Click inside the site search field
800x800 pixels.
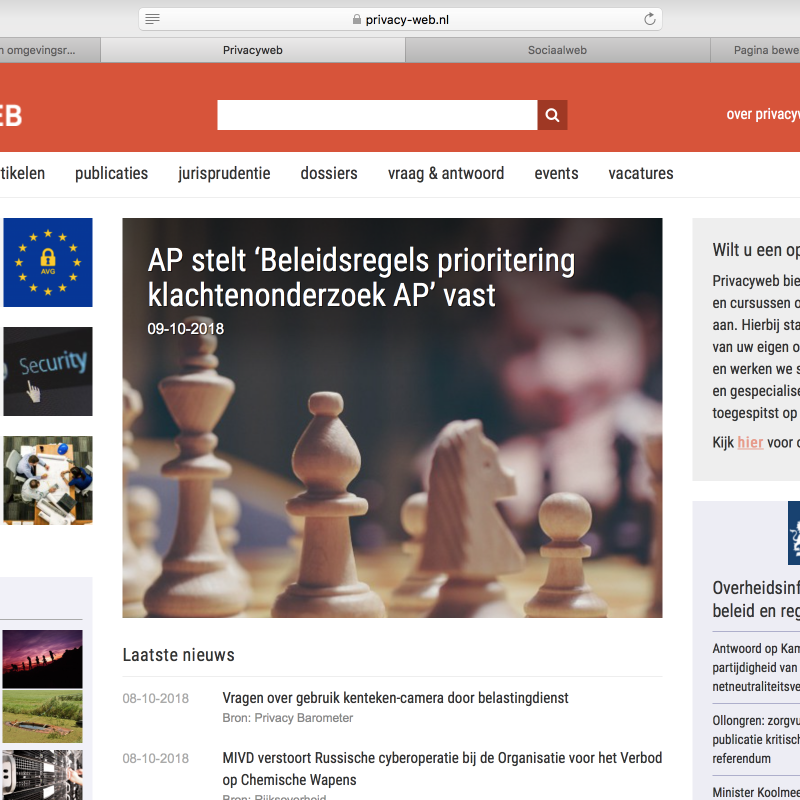tap(377, 115)
